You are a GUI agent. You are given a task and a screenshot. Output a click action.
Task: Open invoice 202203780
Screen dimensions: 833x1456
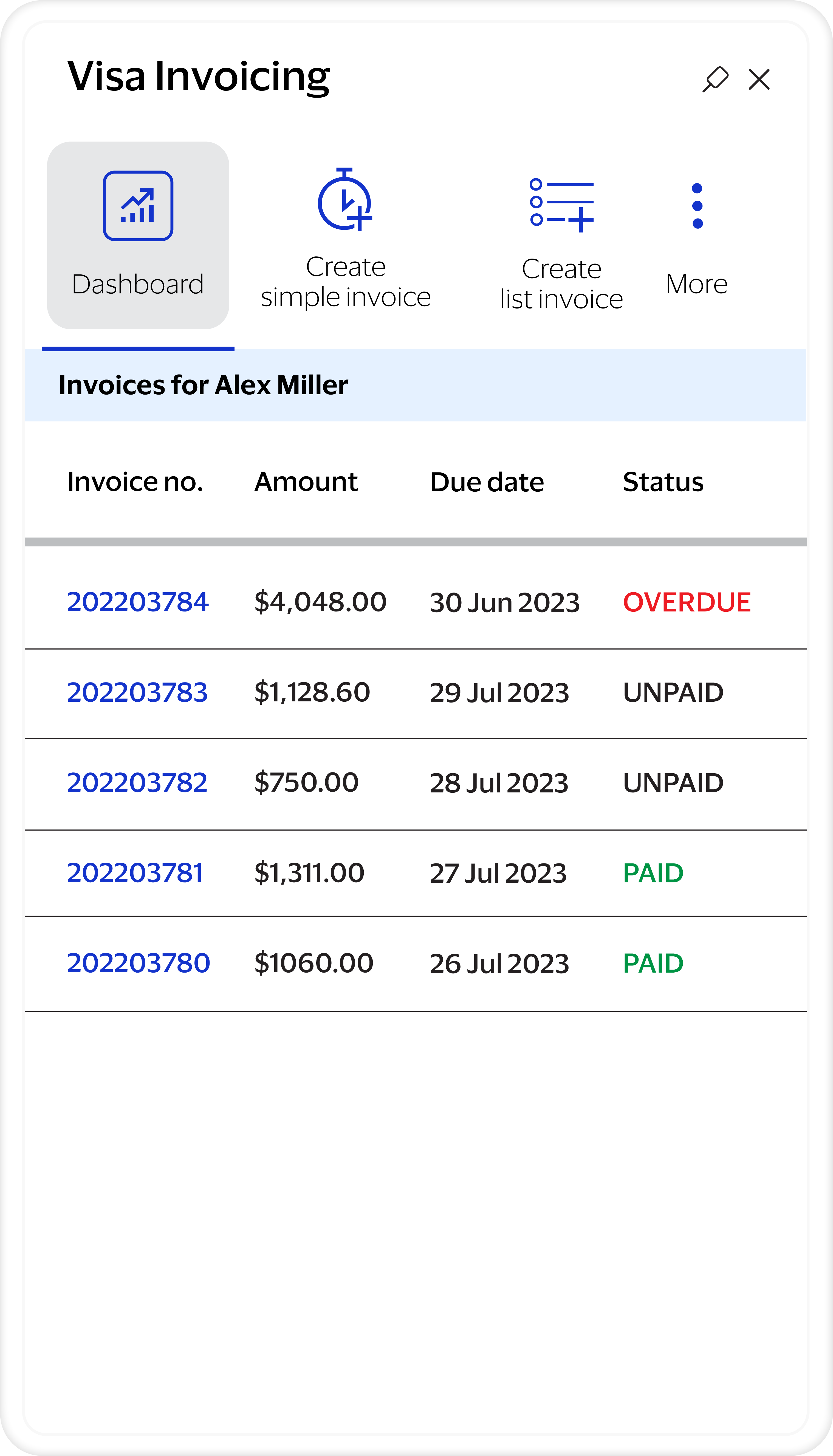[139, 964]
